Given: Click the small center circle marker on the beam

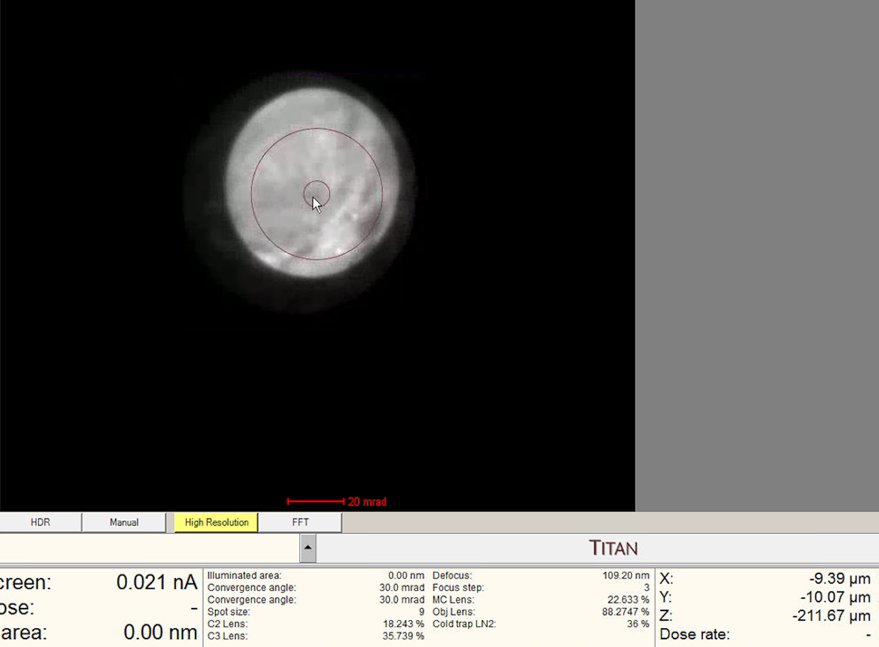Looking at the screenshot, I should coord(316,193).
